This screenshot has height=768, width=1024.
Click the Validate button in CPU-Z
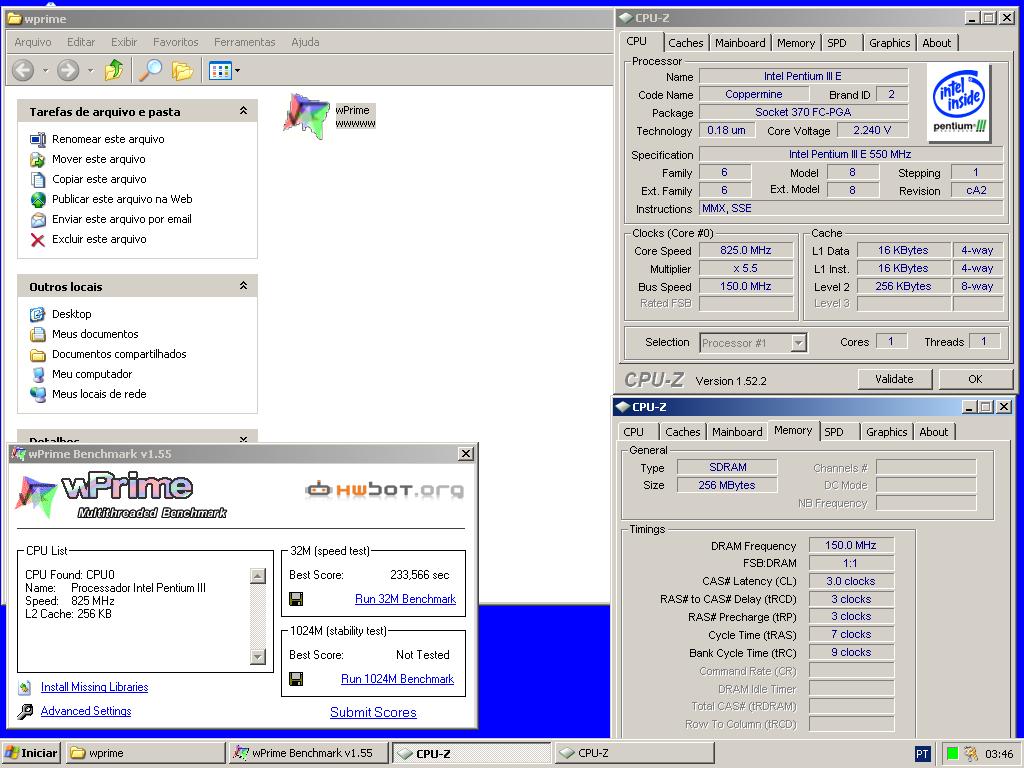click(894, 379)
